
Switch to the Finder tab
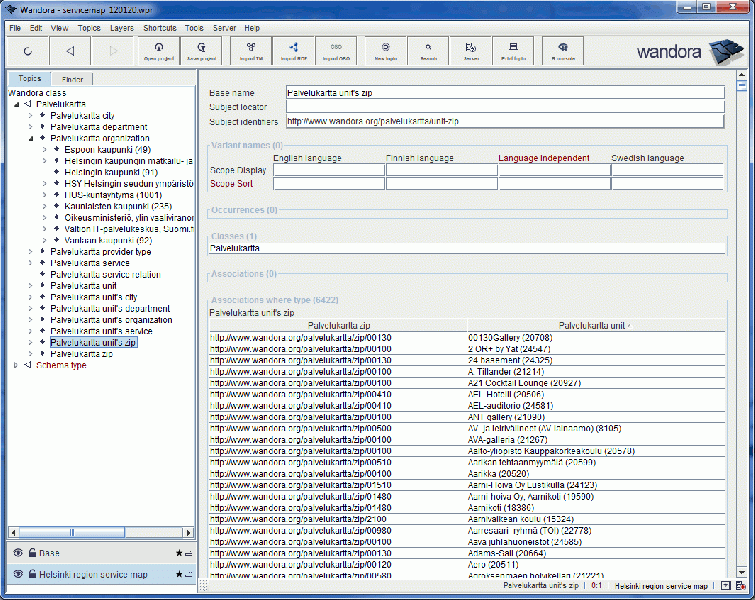point(73,78)
